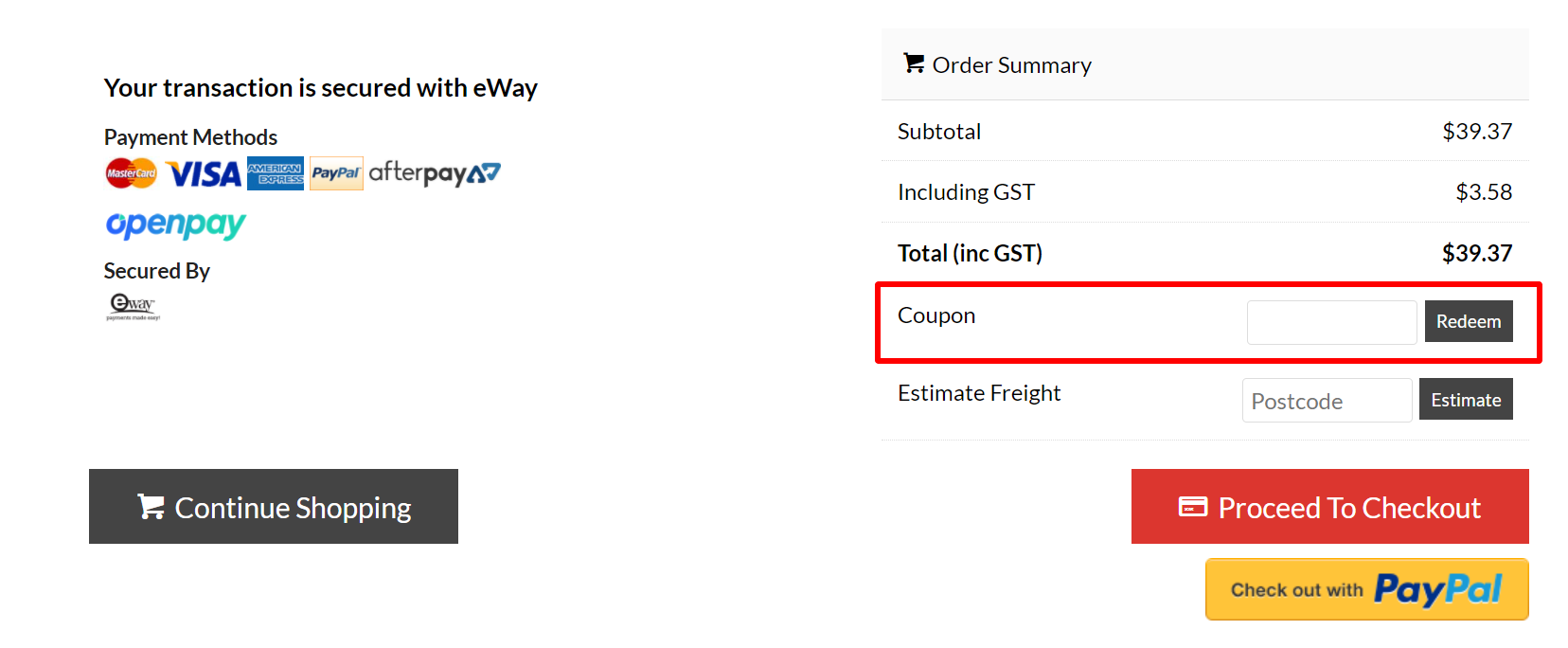Select the Total (inc GST) row
Viewport: 1568px width, 648px height.
click(969, 252)
